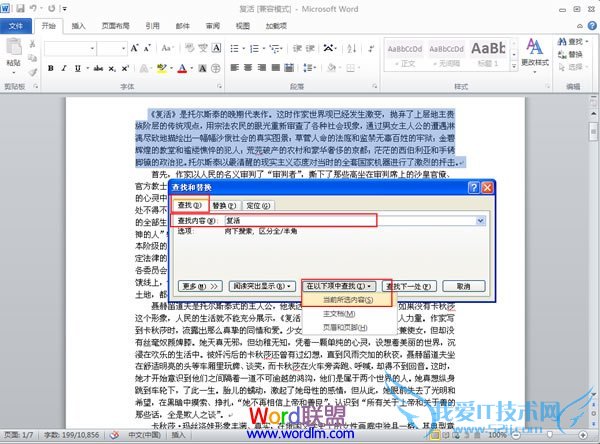Select the Heading 1 style
Viewport: 600px width, 444px height.
[488, 54]
